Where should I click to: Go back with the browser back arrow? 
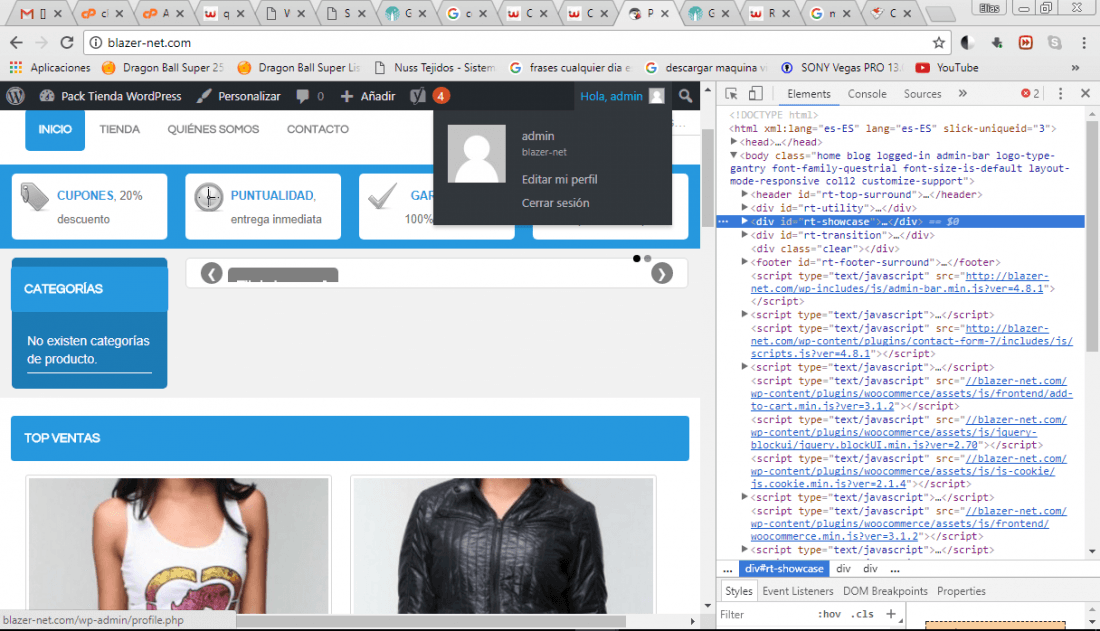click(16, 43)
